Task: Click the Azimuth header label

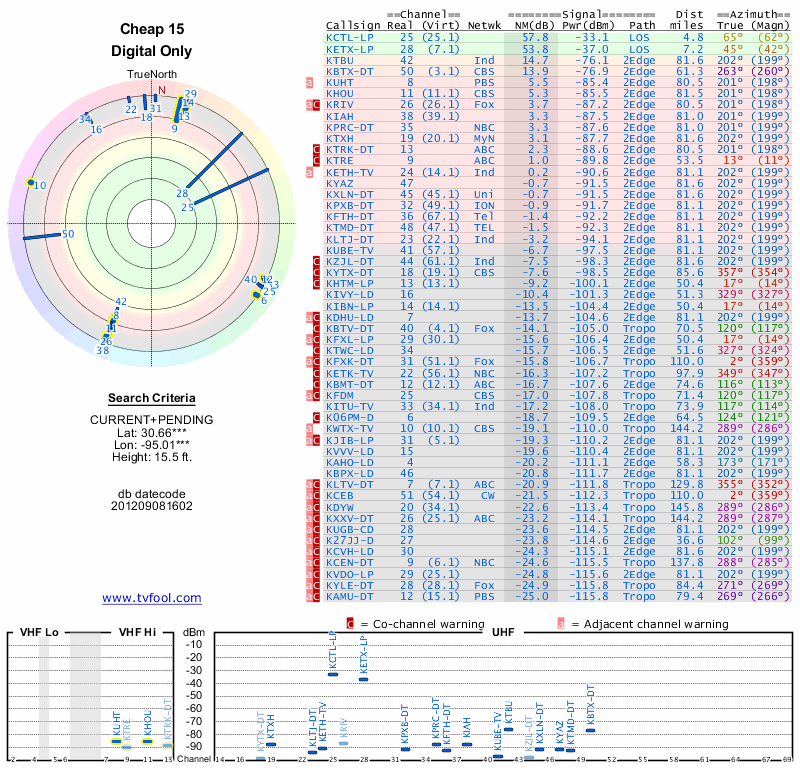Action: pyautogui.click(x=754, y=14)
